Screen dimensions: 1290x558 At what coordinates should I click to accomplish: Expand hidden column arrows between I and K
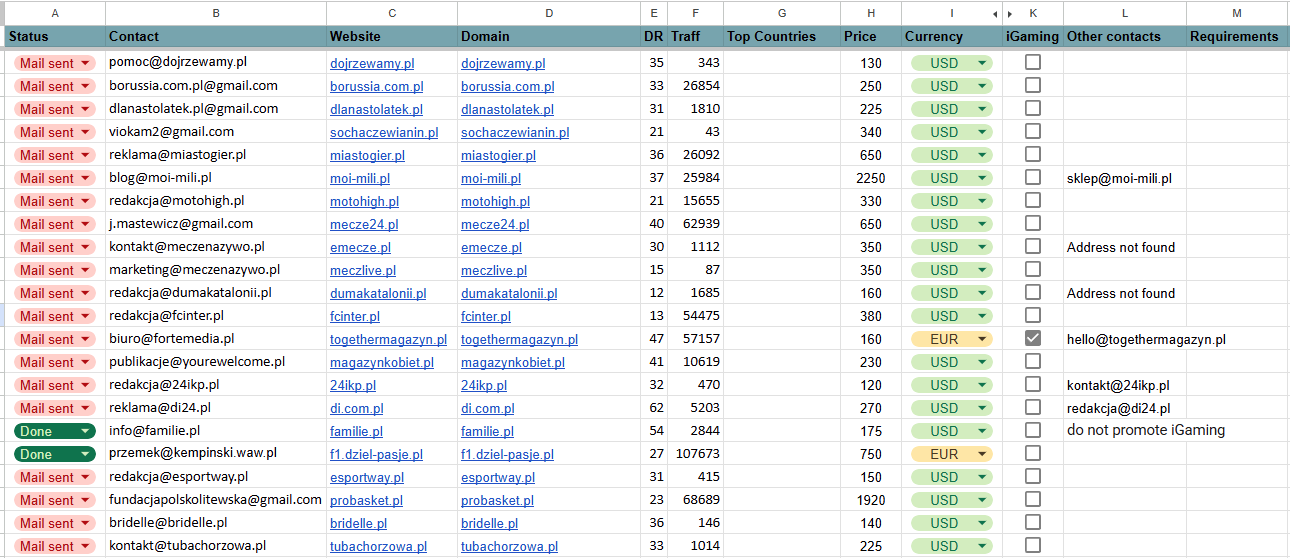tap(1002, 14)
